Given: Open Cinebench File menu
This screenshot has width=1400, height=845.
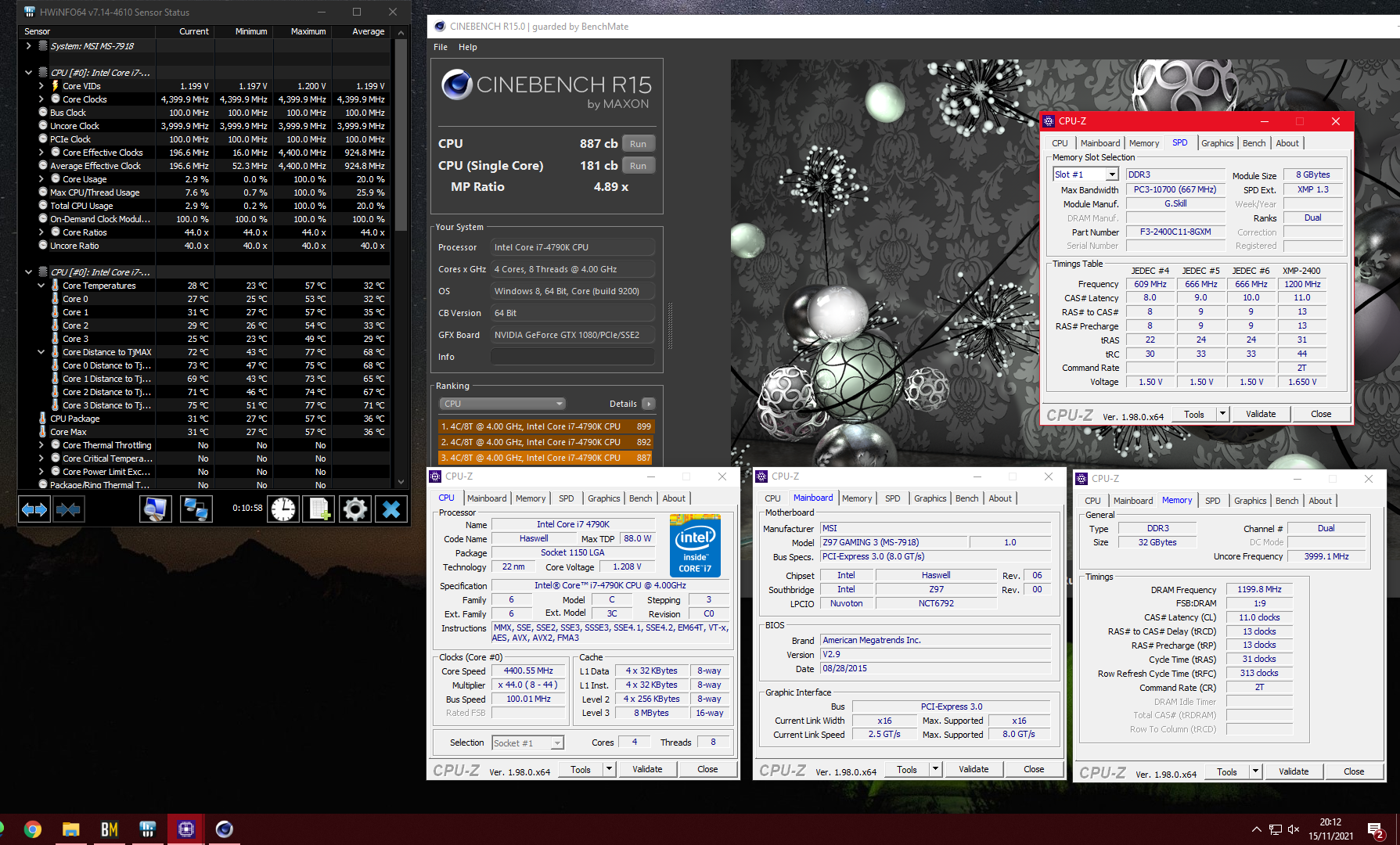Looking at the screenshot, I should tap(441, 47).
